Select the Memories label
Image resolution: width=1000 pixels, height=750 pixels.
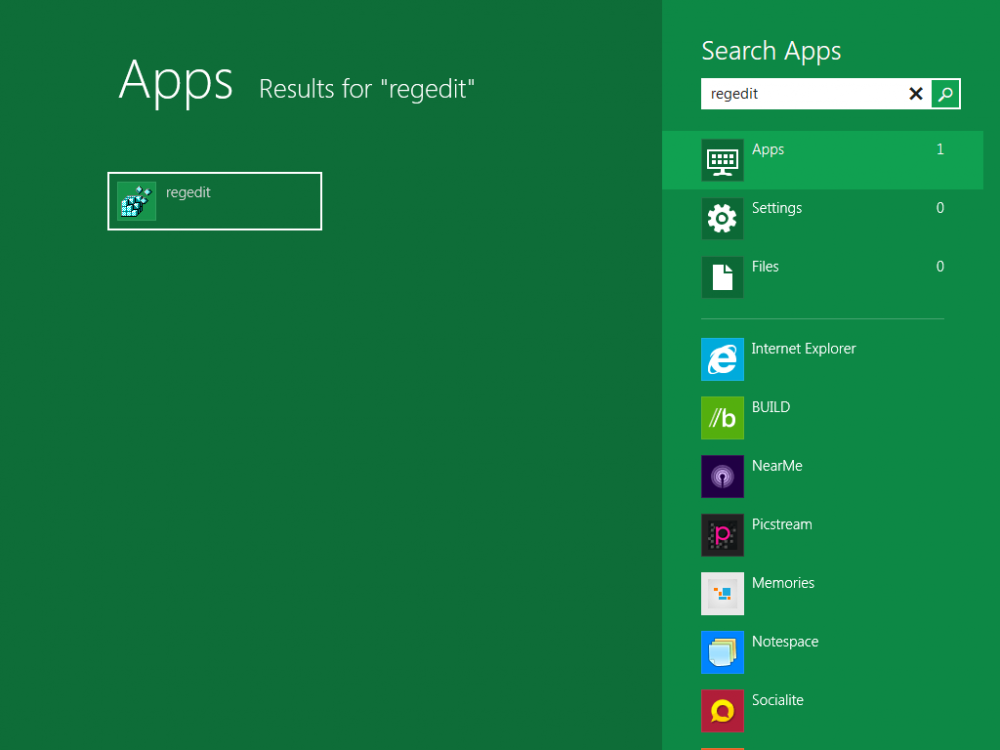(x=783, y=583)
